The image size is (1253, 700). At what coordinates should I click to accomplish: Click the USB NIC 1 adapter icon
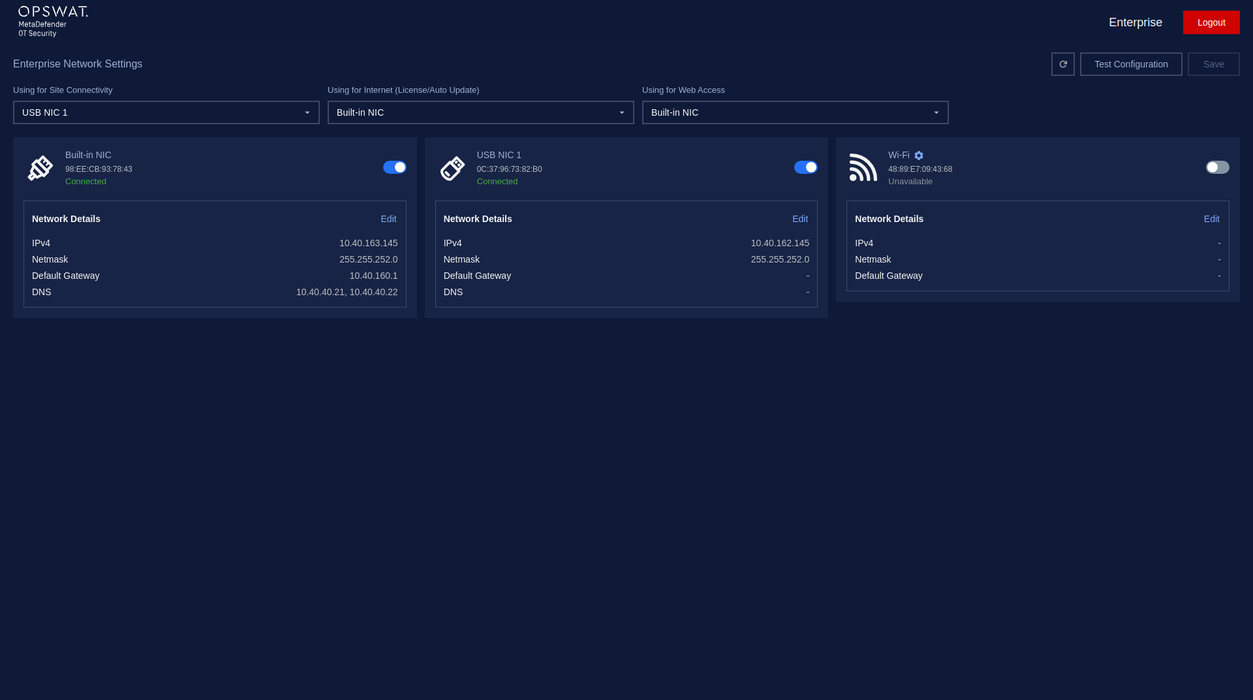[x=452, y=168]
